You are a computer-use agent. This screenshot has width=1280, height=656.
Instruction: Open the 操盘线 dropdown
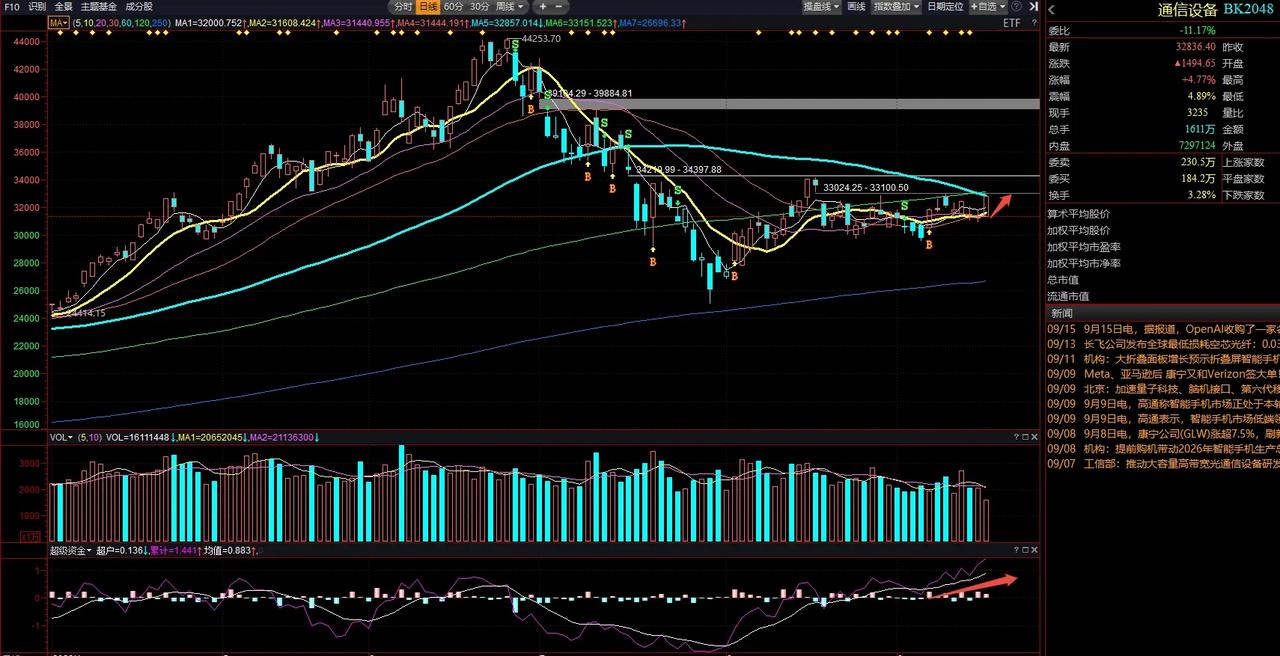[821, 6]
